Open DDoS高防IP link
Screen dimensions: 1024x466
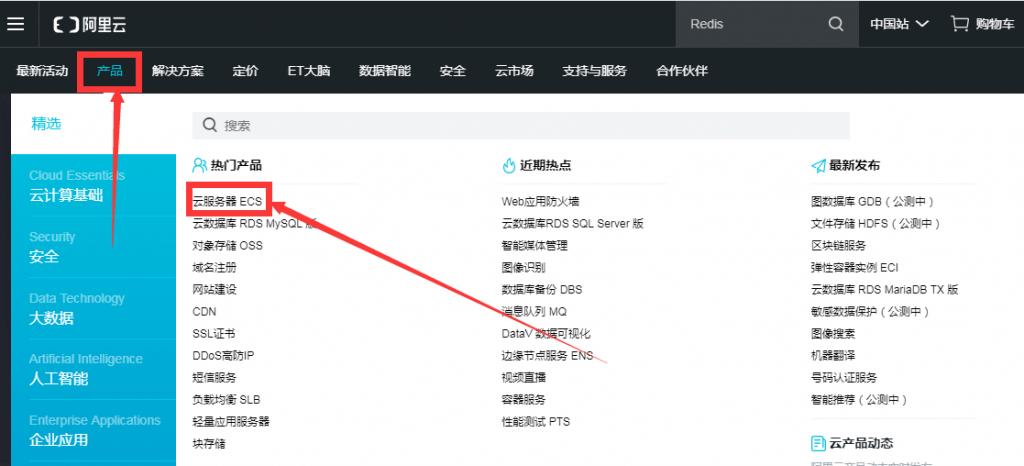[x=223, y=356]
